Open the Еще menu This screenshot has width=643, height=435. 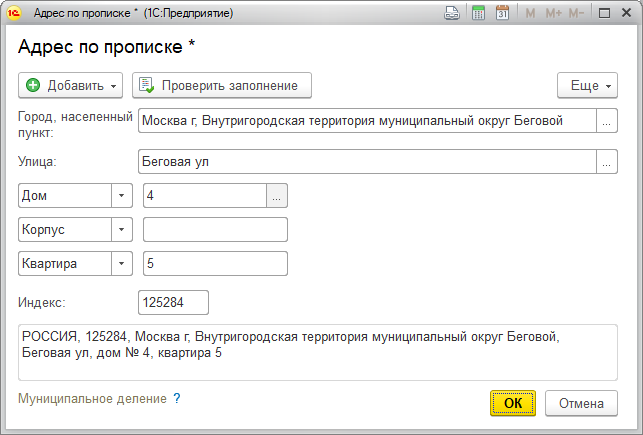[586, 86]
